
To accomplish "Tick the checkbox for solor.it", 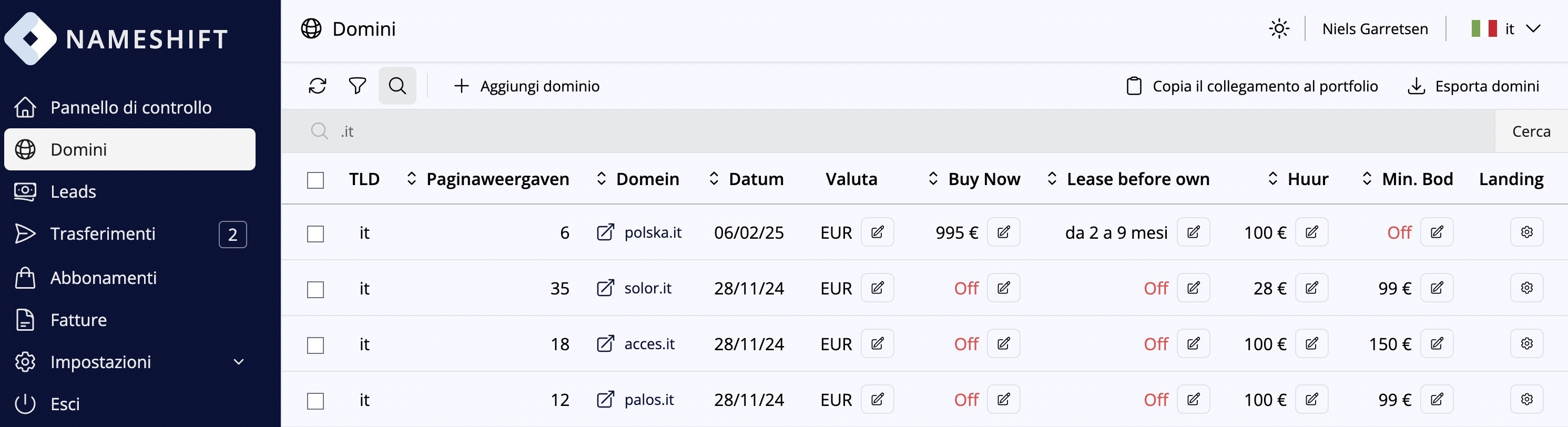I will click(315, 289).
